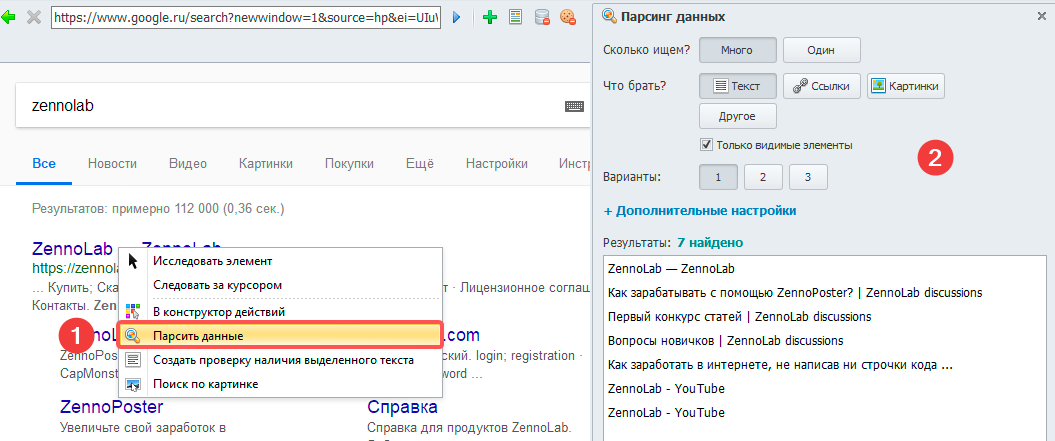Open the Ещё dropdown in search tabs
The image size is (1055, 441).
pos(420,164)
